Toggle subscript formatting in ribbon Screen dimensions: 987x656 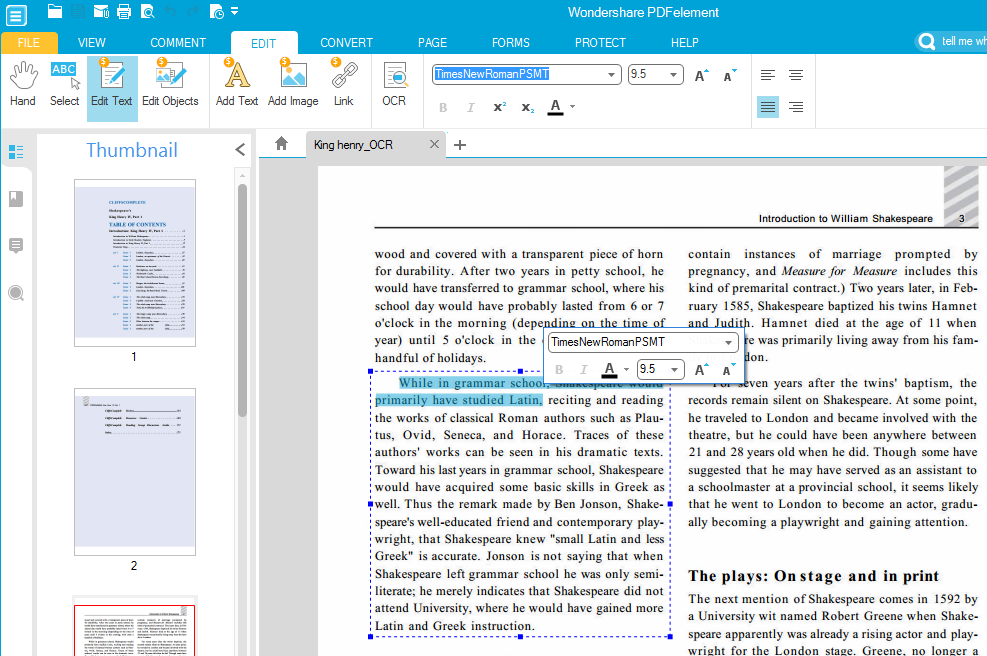pos(528,107)
